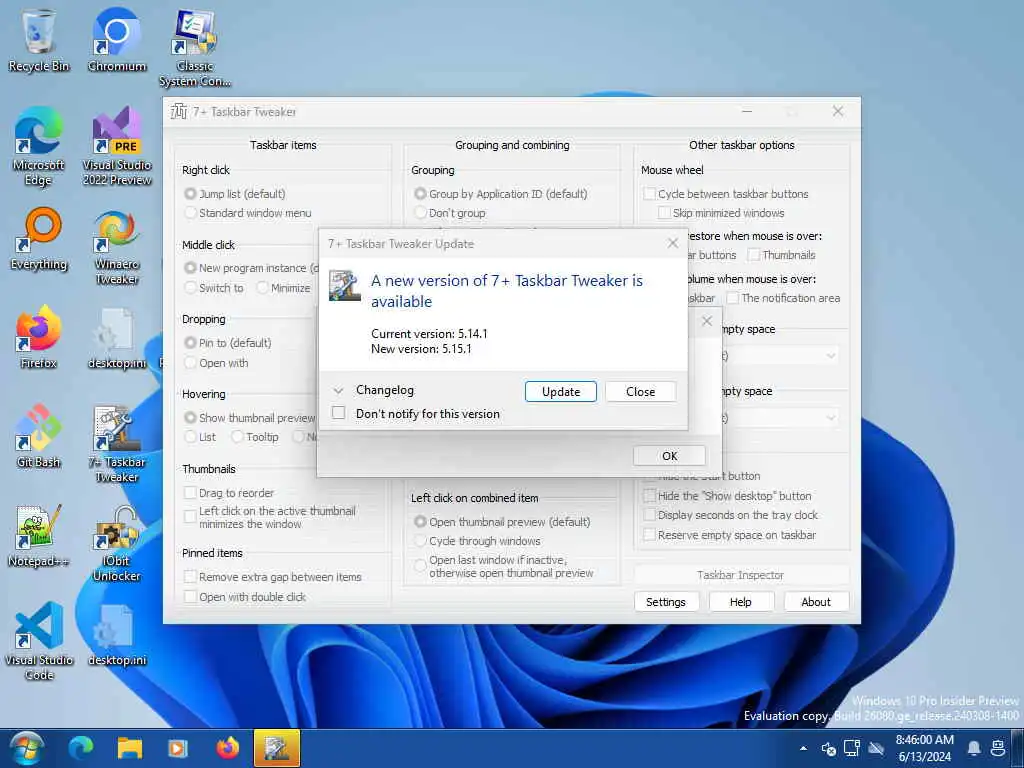Open the About dialog
This screenshot has height=768, width=1024.
816,601
